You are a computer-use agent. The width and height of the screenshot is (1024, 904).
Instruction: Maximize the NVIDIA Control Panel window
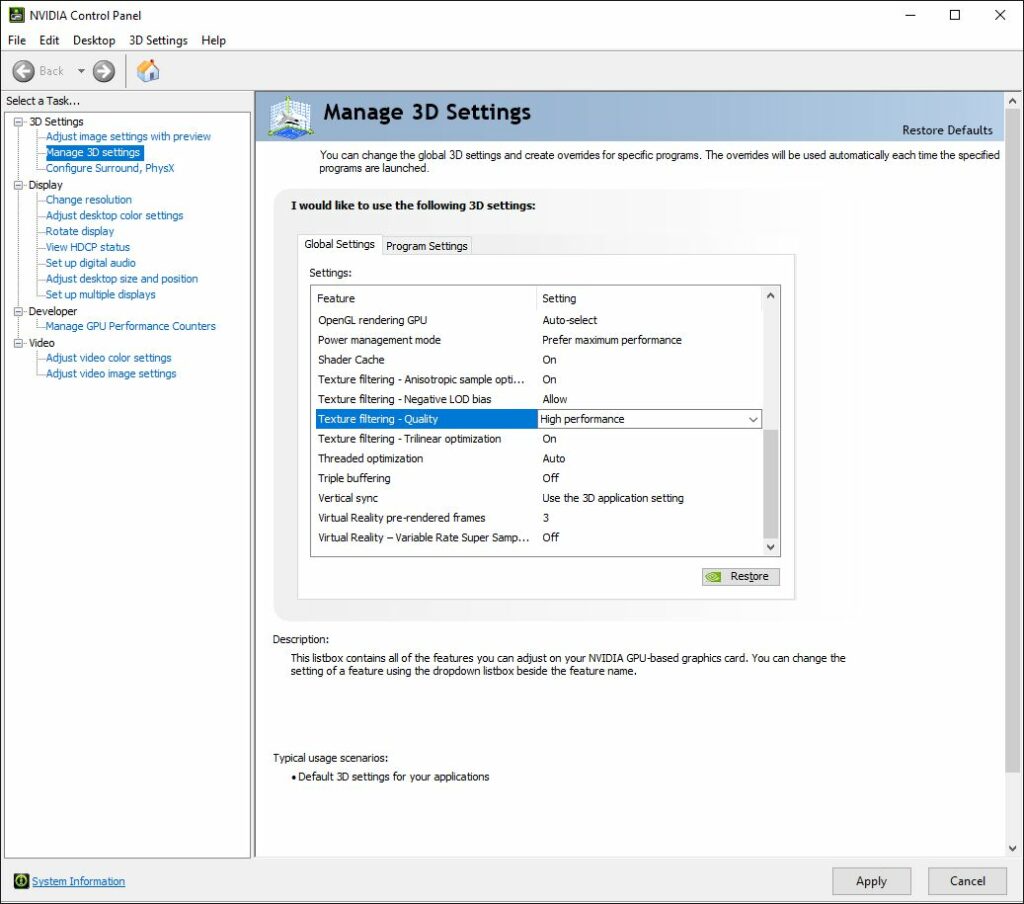pos(955,15)
